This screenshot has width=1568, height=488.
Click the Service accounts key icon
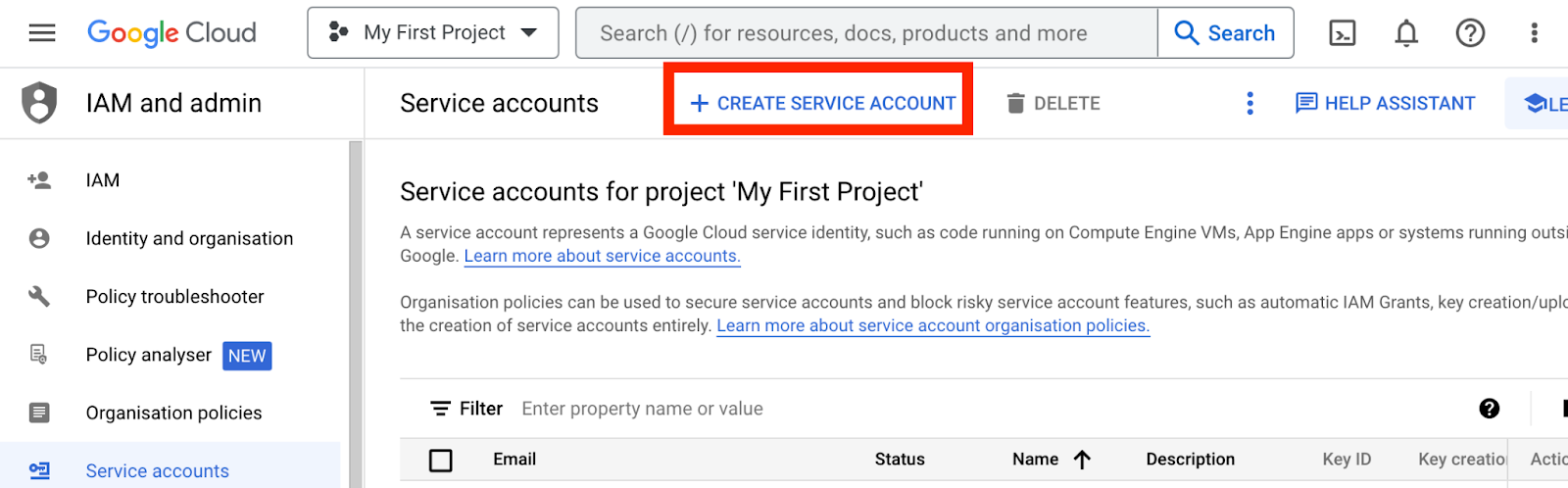coord(39,470)
